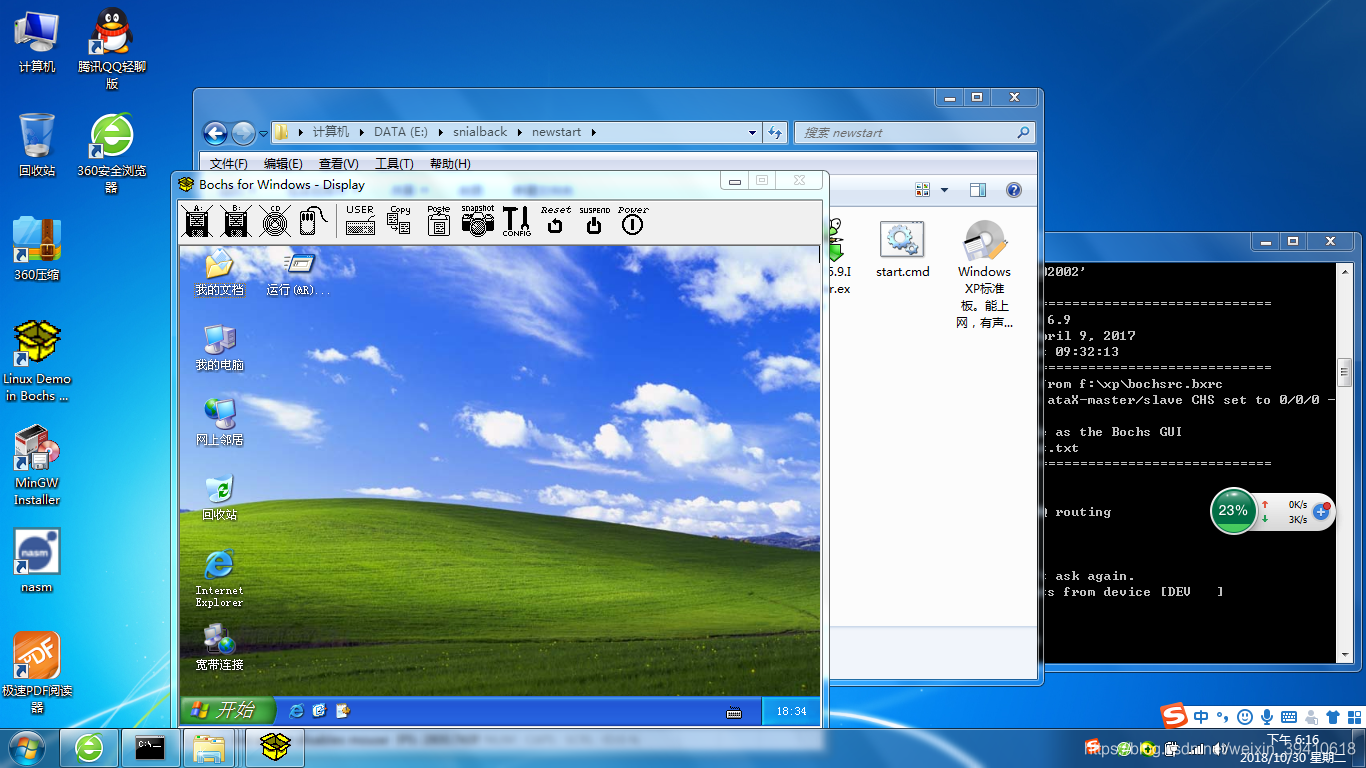Open Linux Demo in Bochs shortcut

(37, 361)
